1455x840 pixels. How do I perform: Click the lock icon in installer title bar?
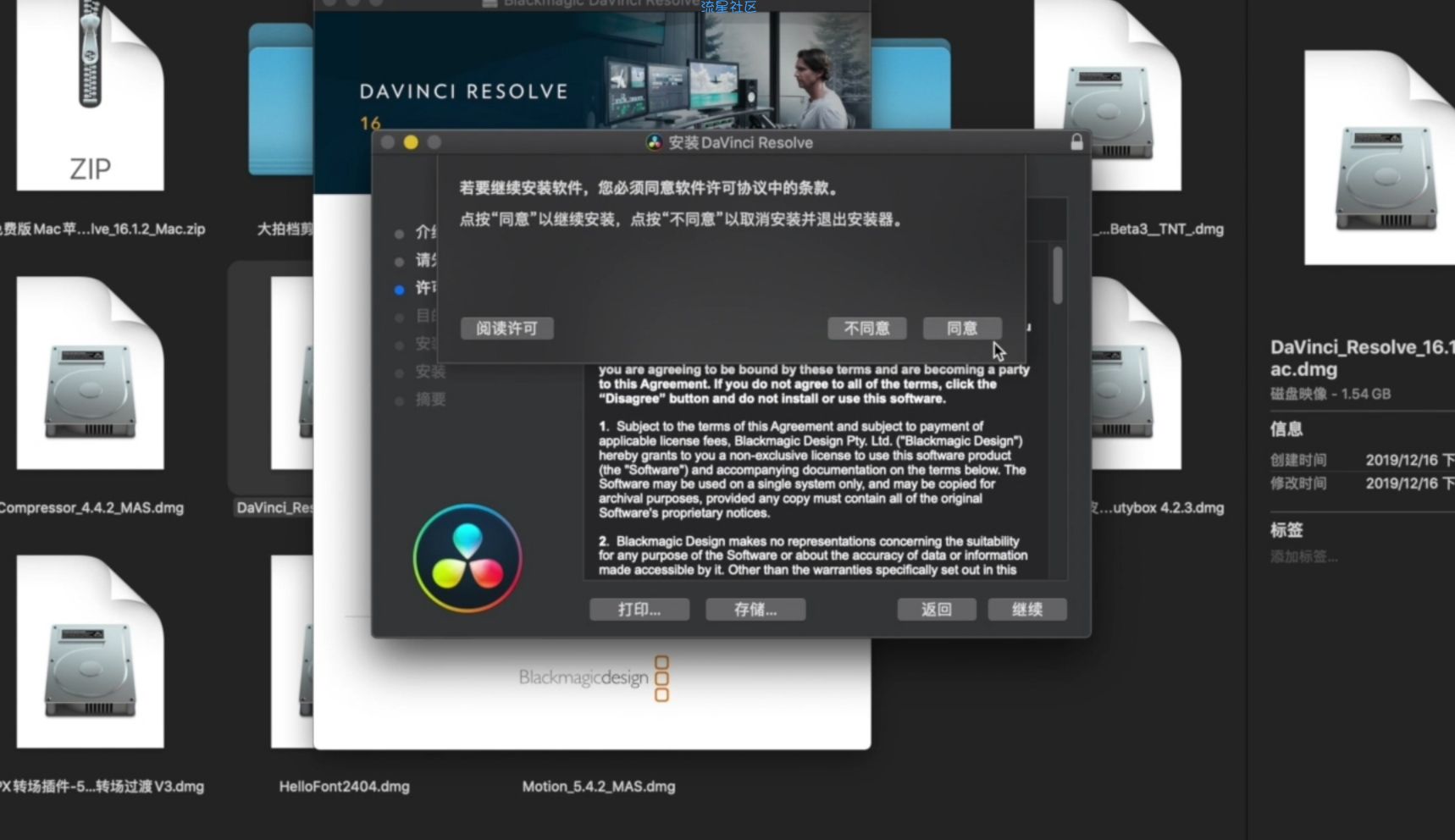click(1076, 141)
